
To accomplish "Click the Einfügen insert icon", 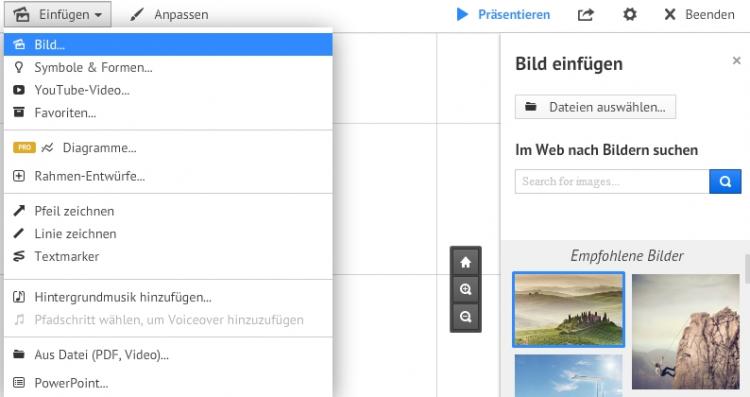I will (x=21, y=15).
